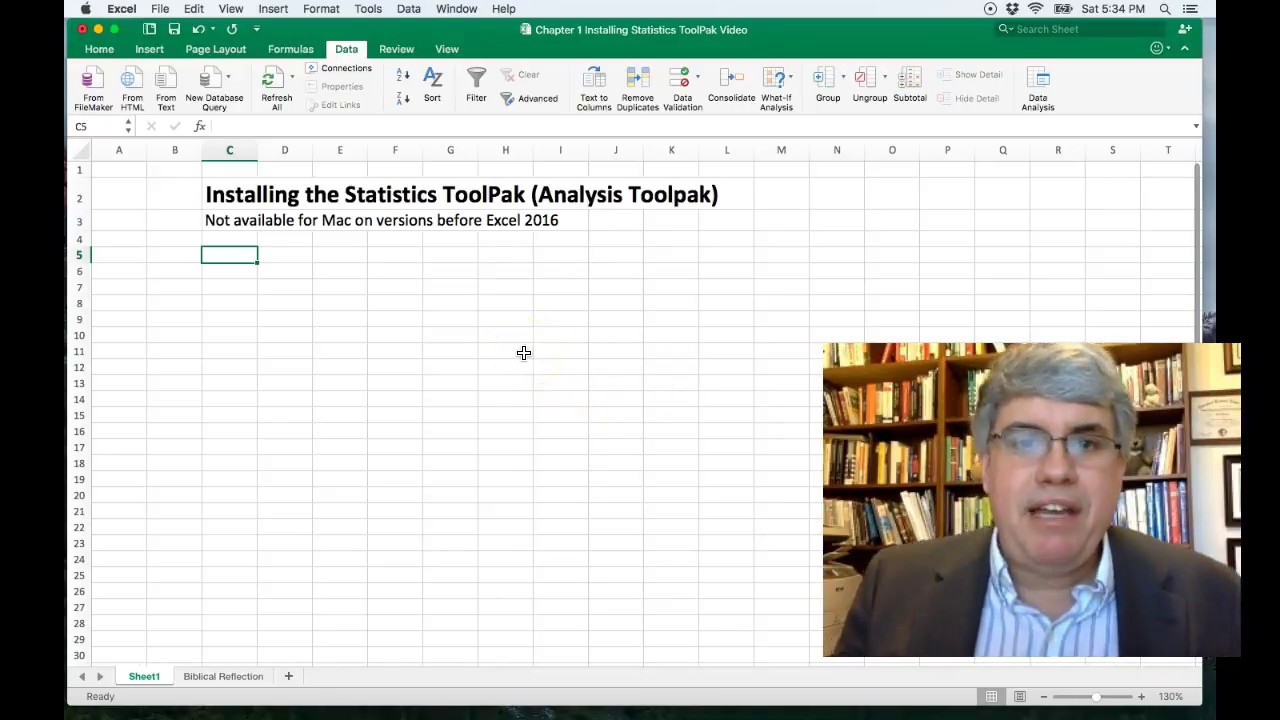Screen dimensions: 1280x720
Task: Adjust the zoom slider handle
Action: click(1096, 696)
